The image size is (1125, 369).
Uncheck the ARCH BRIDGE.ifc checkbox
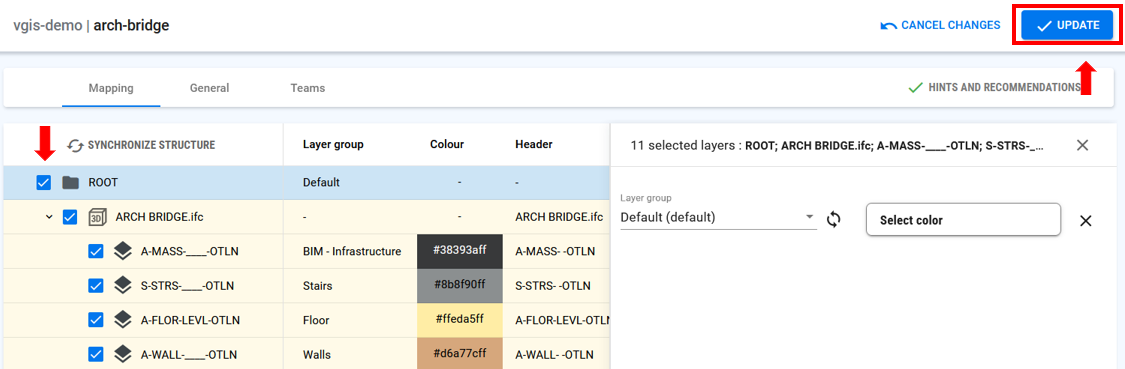(70, 217)
